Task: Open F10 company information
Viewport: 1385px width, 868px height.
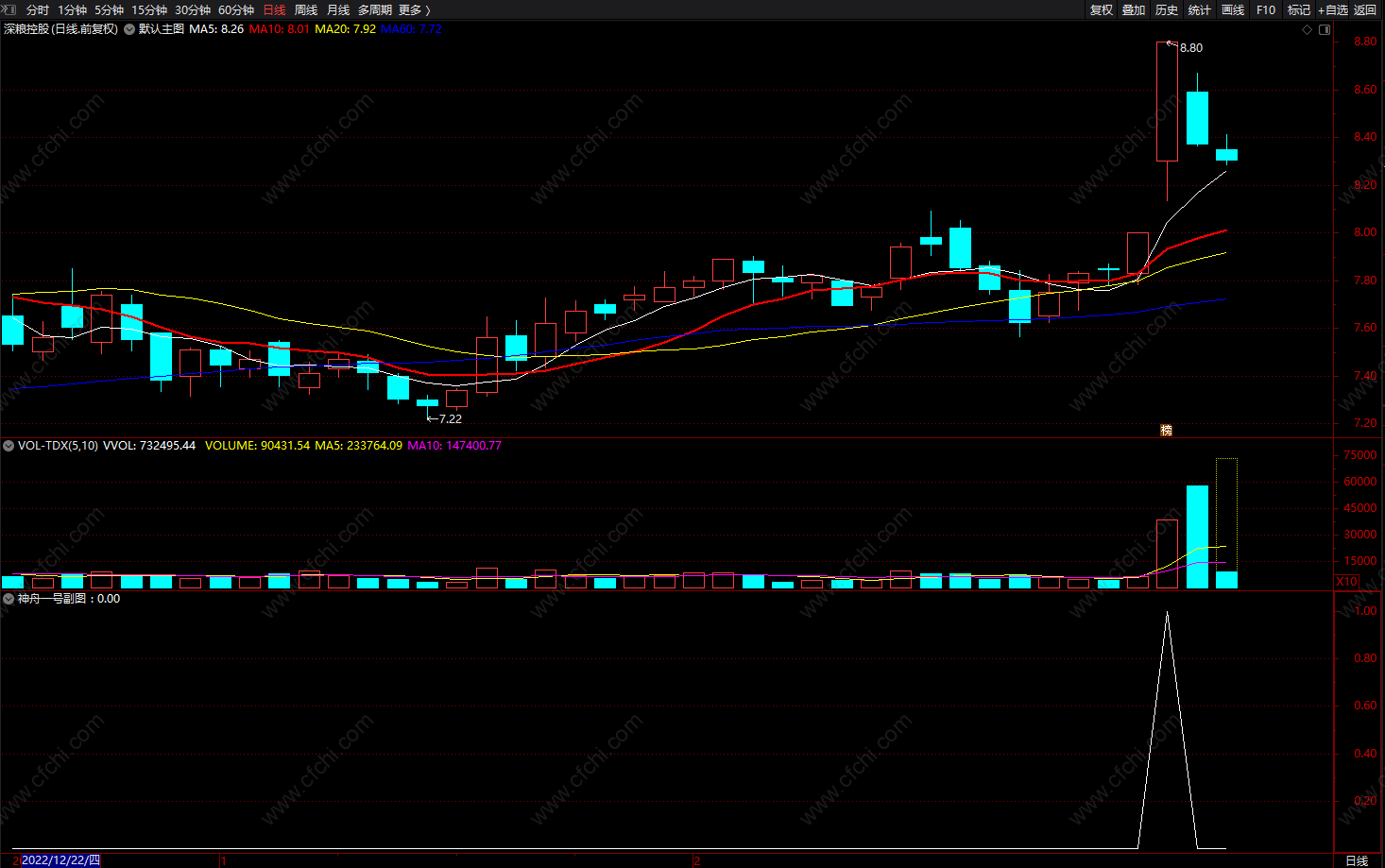Action: tap(1266, 9)
